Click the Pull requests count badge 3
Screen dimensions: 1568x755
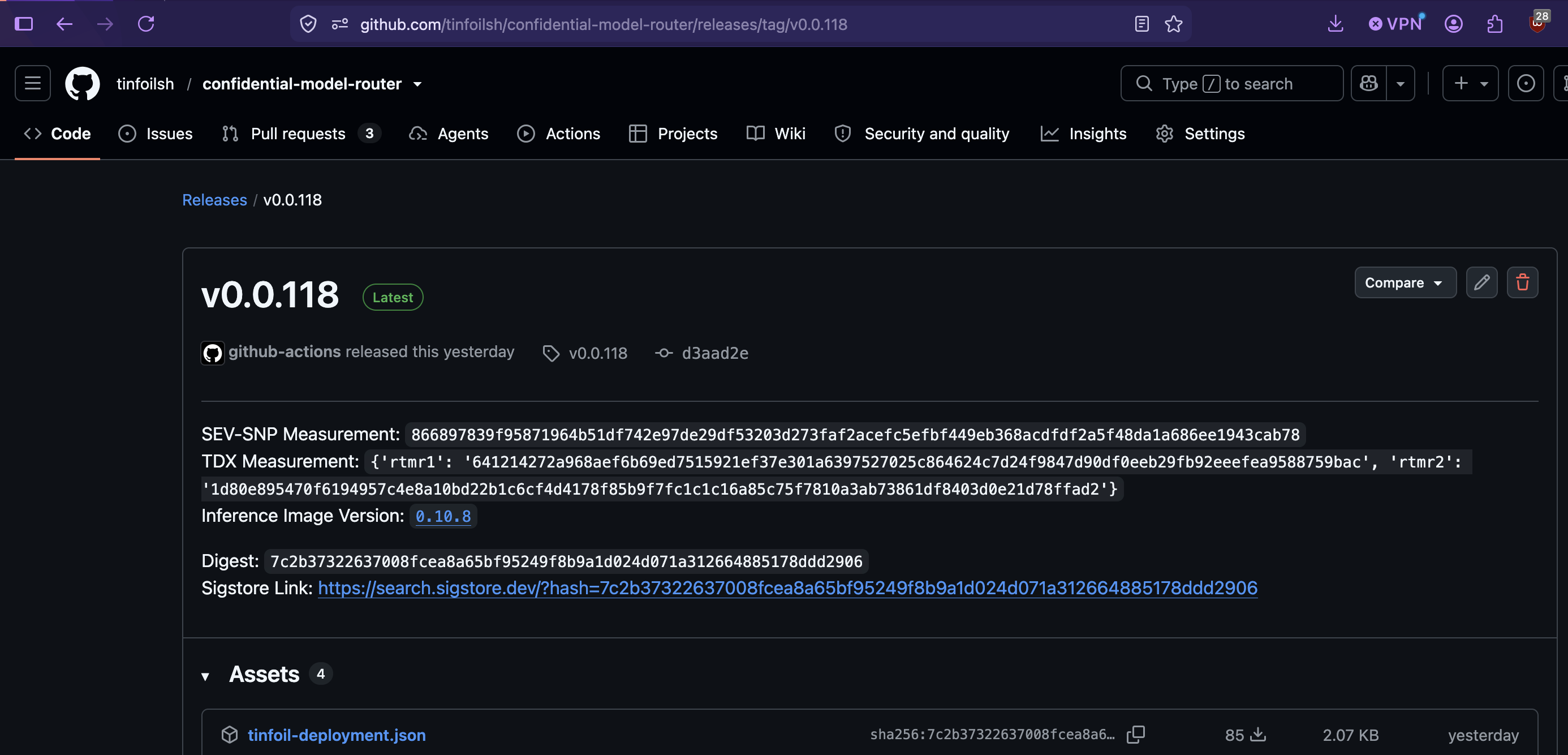click(x=369, y=134)
